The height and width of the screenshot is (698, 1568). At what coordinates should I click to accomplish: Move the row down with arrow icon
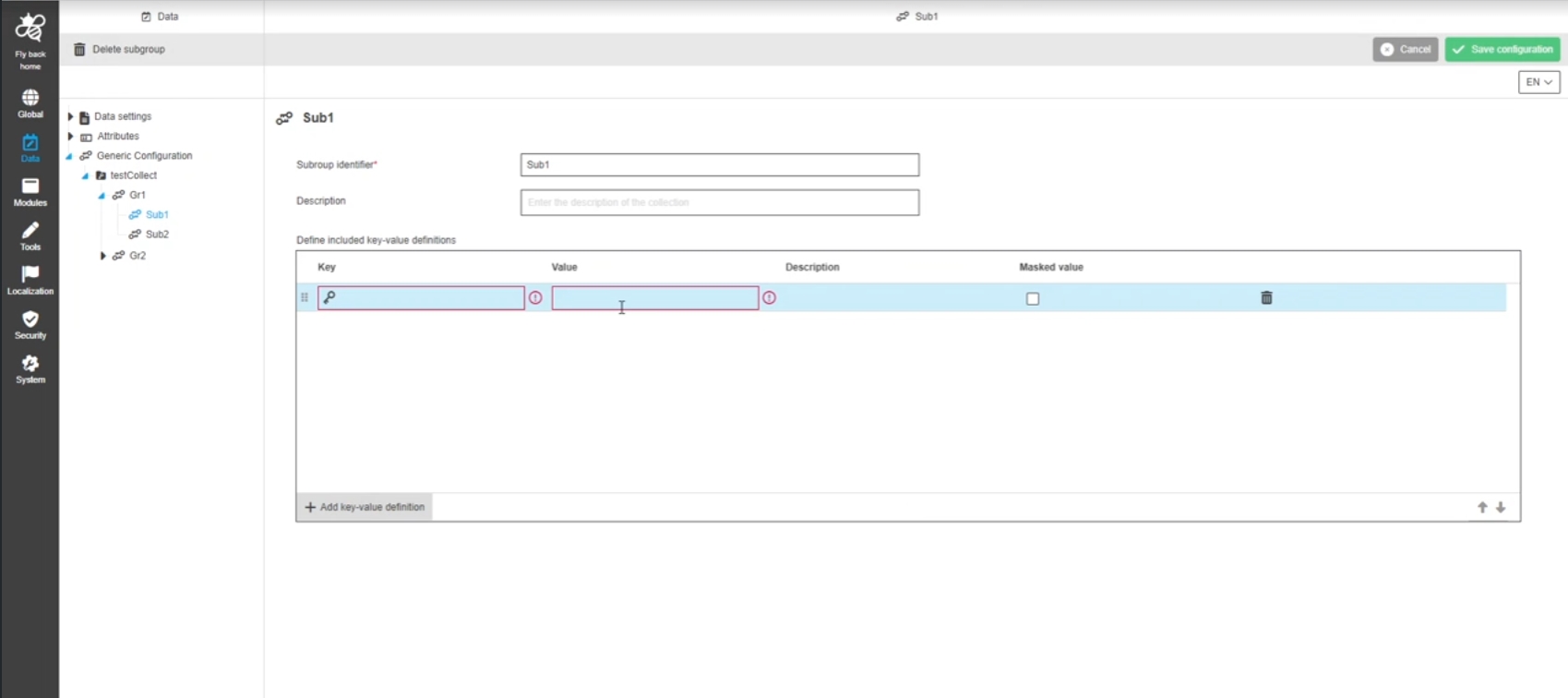coord(1501,507)
